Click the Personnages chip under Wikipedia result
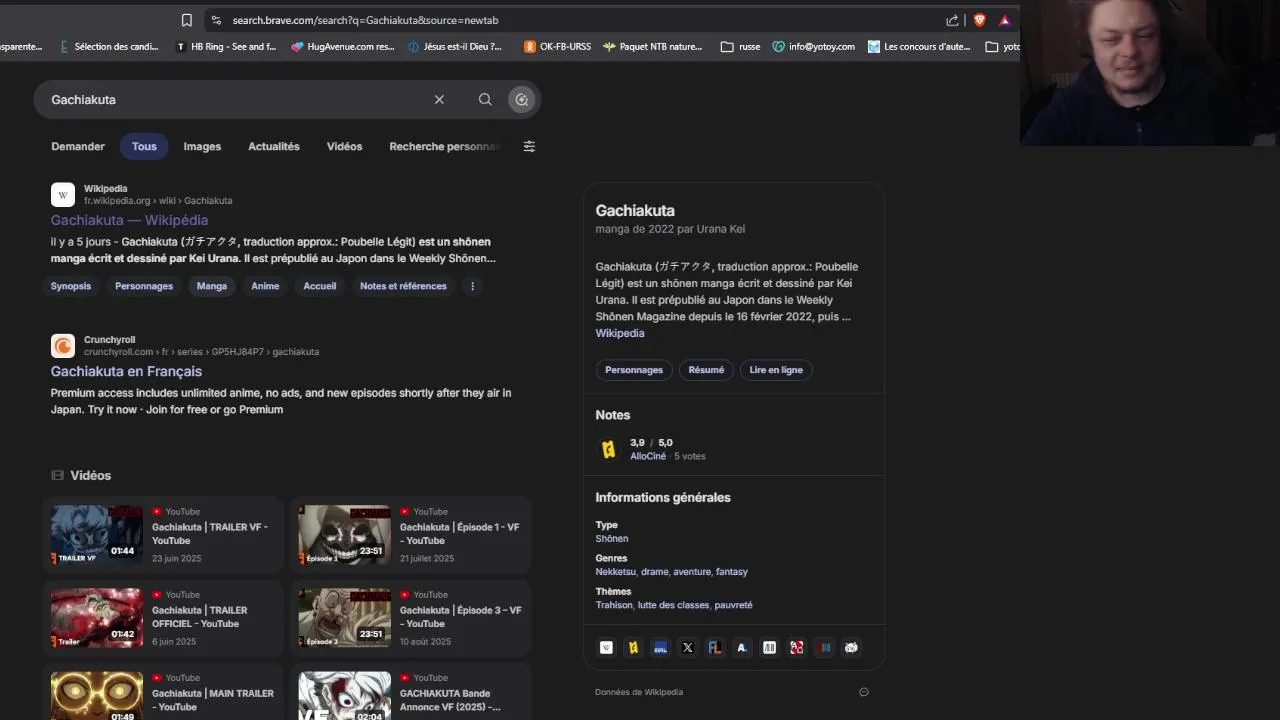The image size is (1280, 720). point(144,286)
